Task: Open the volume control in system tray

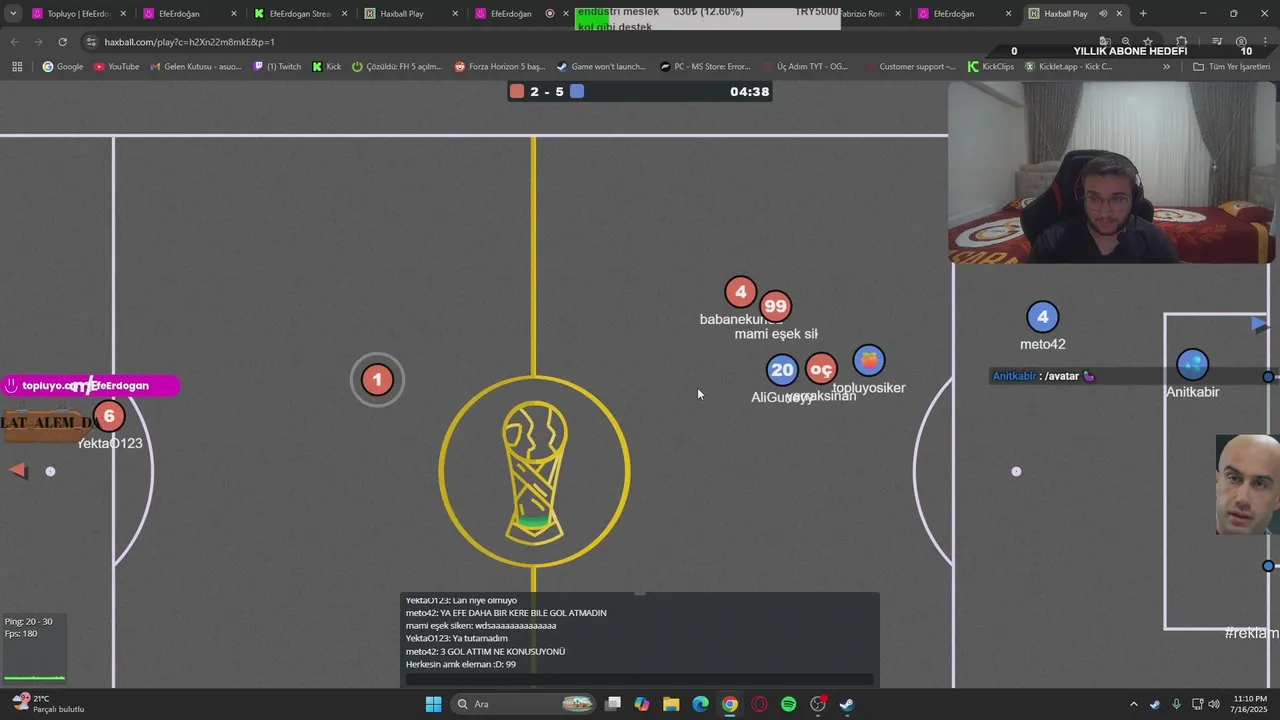Action: click(1214, 704)
